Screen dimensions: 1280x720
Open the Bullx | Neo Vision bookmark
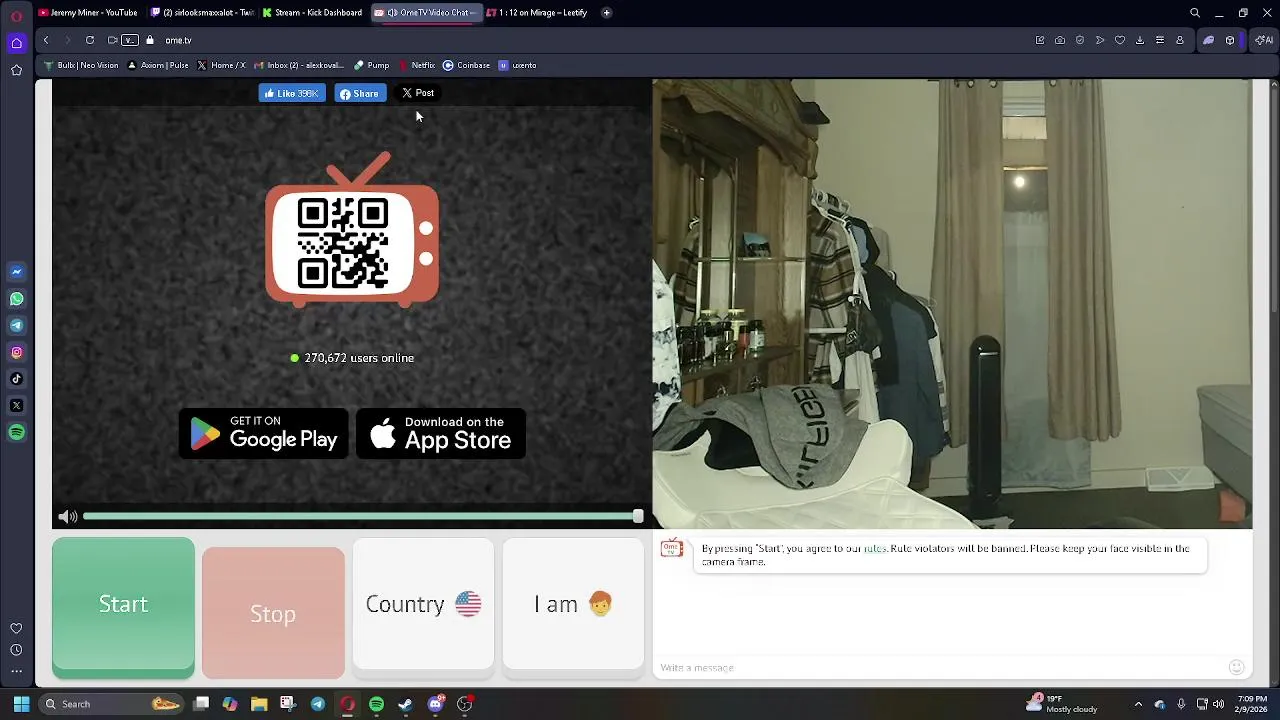coord(81,65)
